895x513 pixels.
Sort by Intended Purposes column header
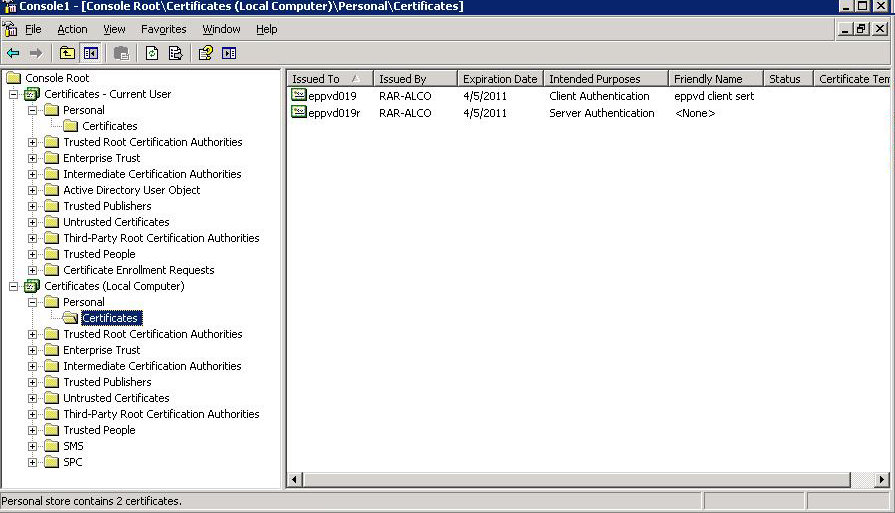[x=606, y=79]
